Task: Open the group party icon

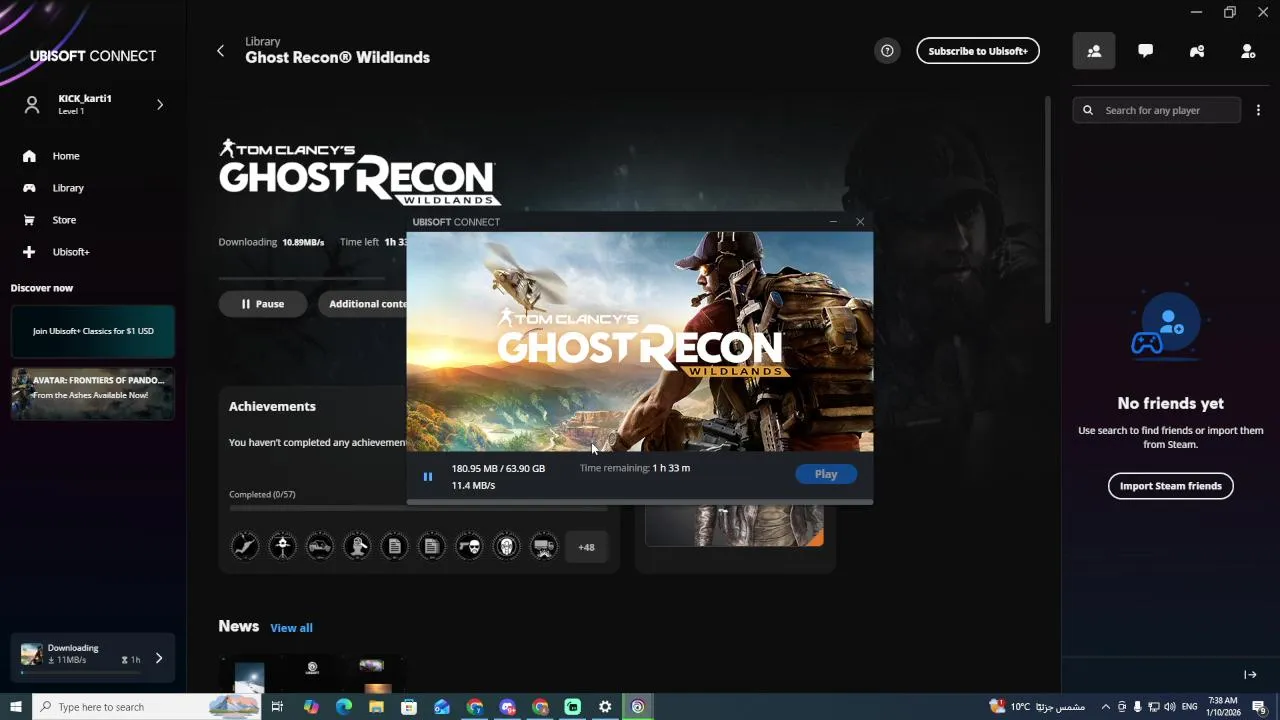Action: point(1197,51)
